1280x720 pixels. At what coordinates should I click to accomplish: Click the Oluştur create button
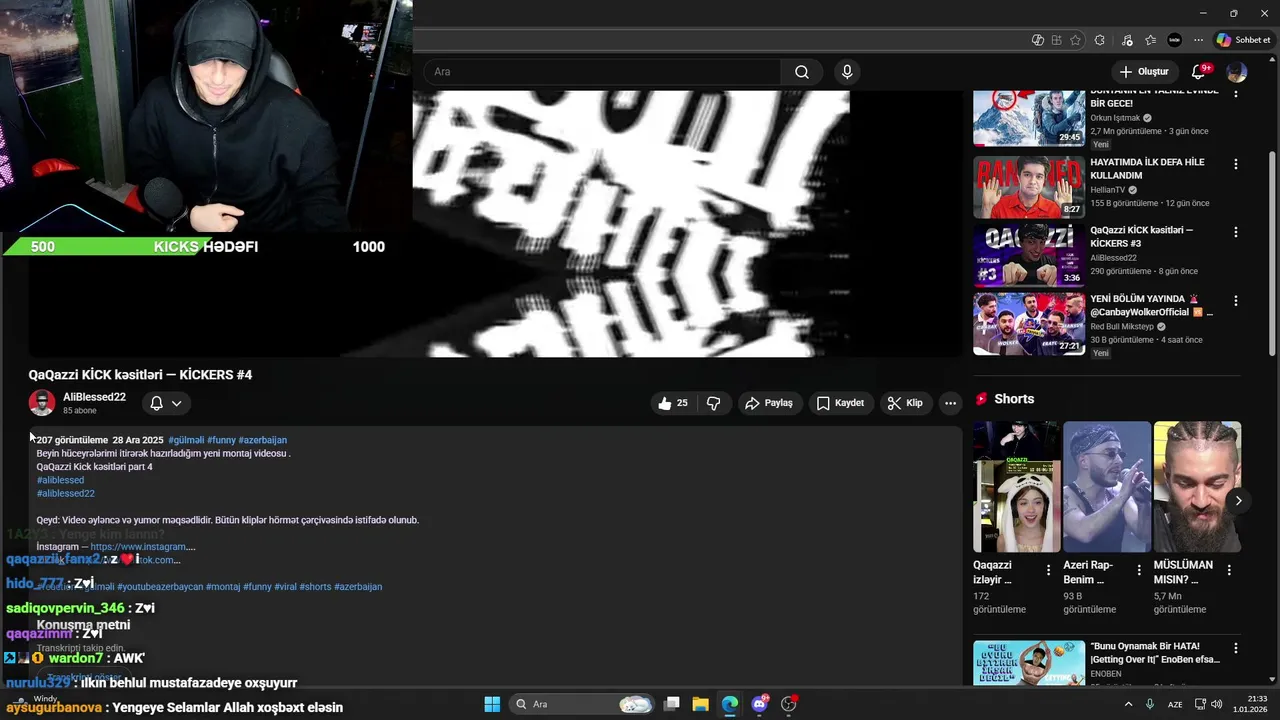[1143, 72]
